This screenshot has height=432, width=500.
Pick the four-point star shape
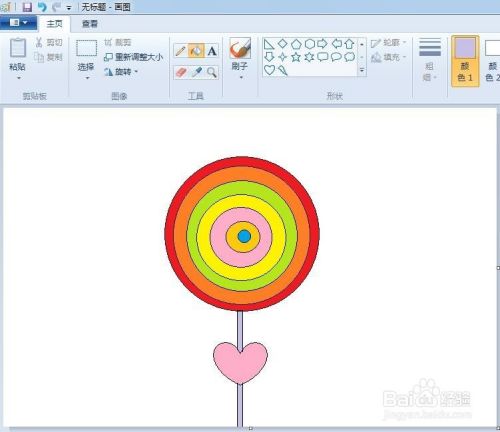pos(283,57)
